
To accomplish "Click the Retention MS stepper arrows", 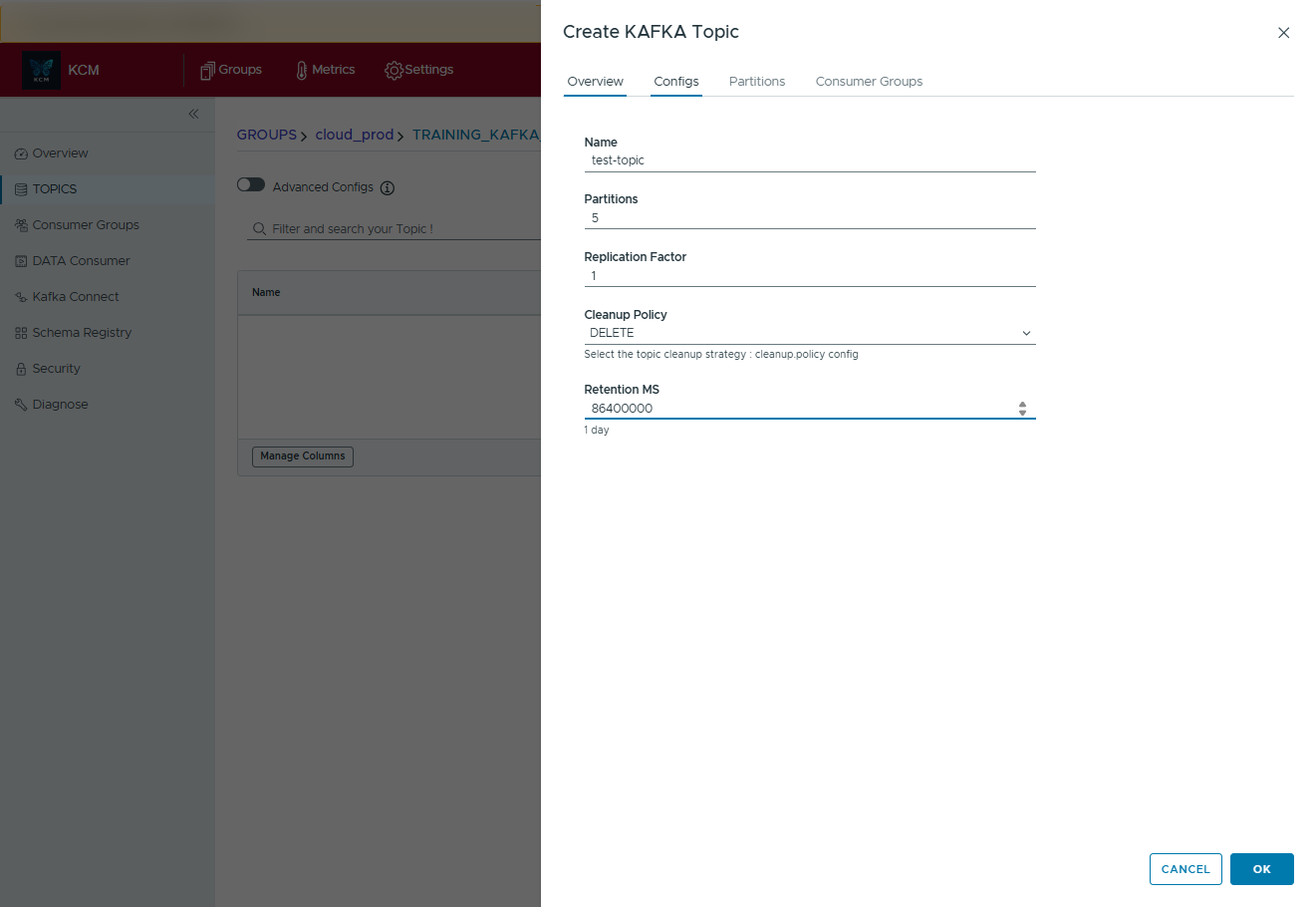I will click(1022, 409).
